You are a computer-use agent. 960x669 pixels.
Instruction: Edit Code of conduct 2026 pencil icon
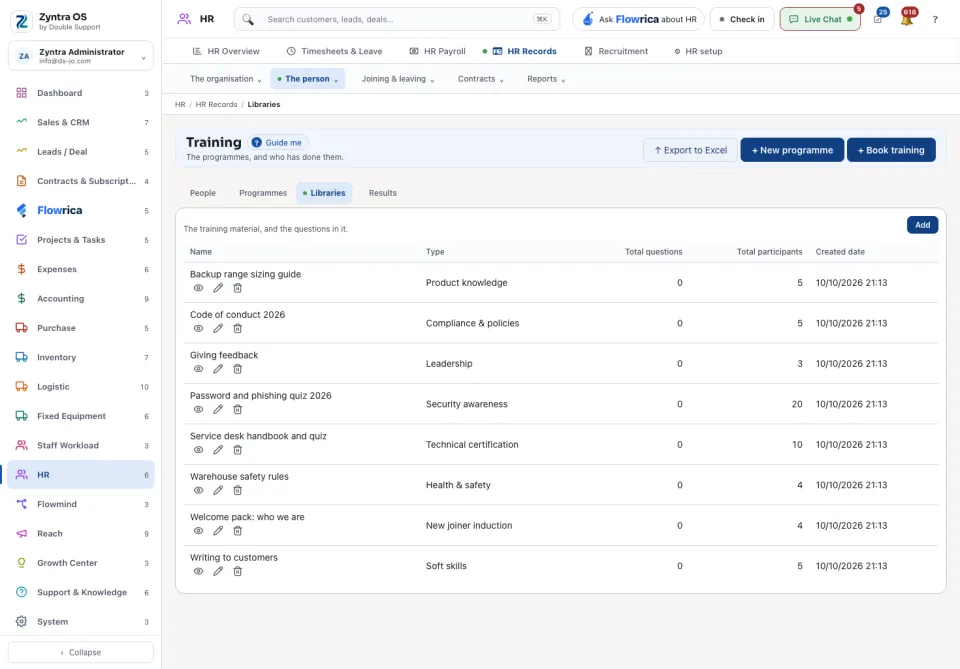(x=218, y=329)
